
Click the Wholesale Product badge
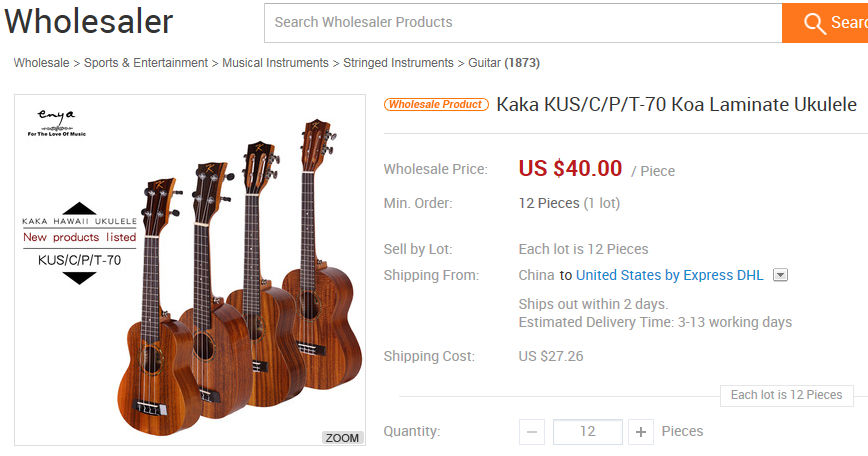[x=435, y=104]
